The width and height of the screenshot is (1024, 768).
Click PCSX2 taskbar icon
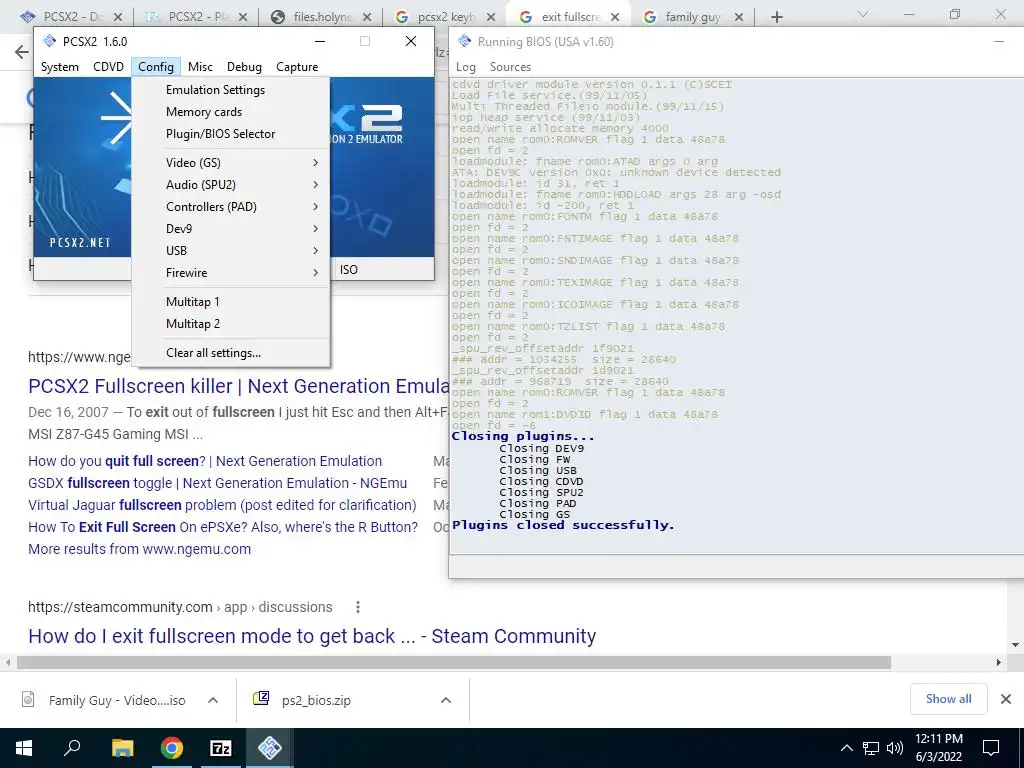tap(270, 748)
